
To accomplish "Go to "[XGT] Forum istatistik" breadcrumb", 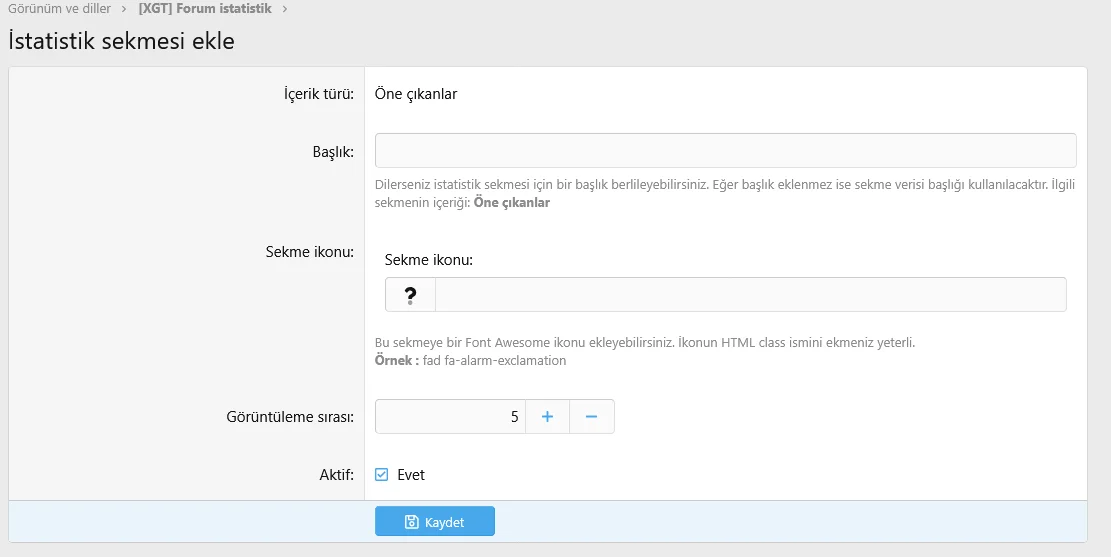I will tap(205, 9).
